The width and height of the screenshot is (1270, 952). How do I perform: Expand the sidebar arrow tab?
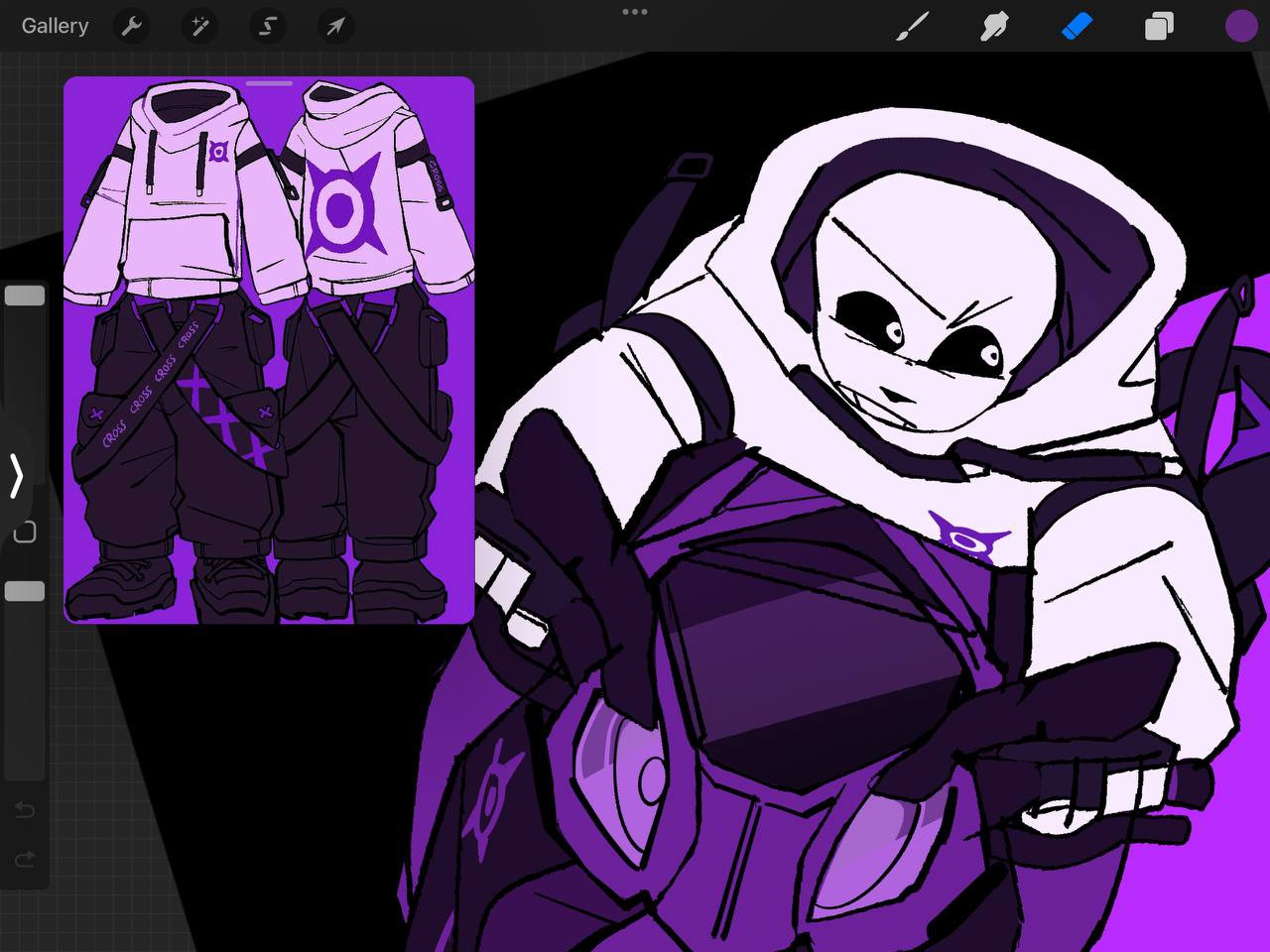click(x=15, y=475)
